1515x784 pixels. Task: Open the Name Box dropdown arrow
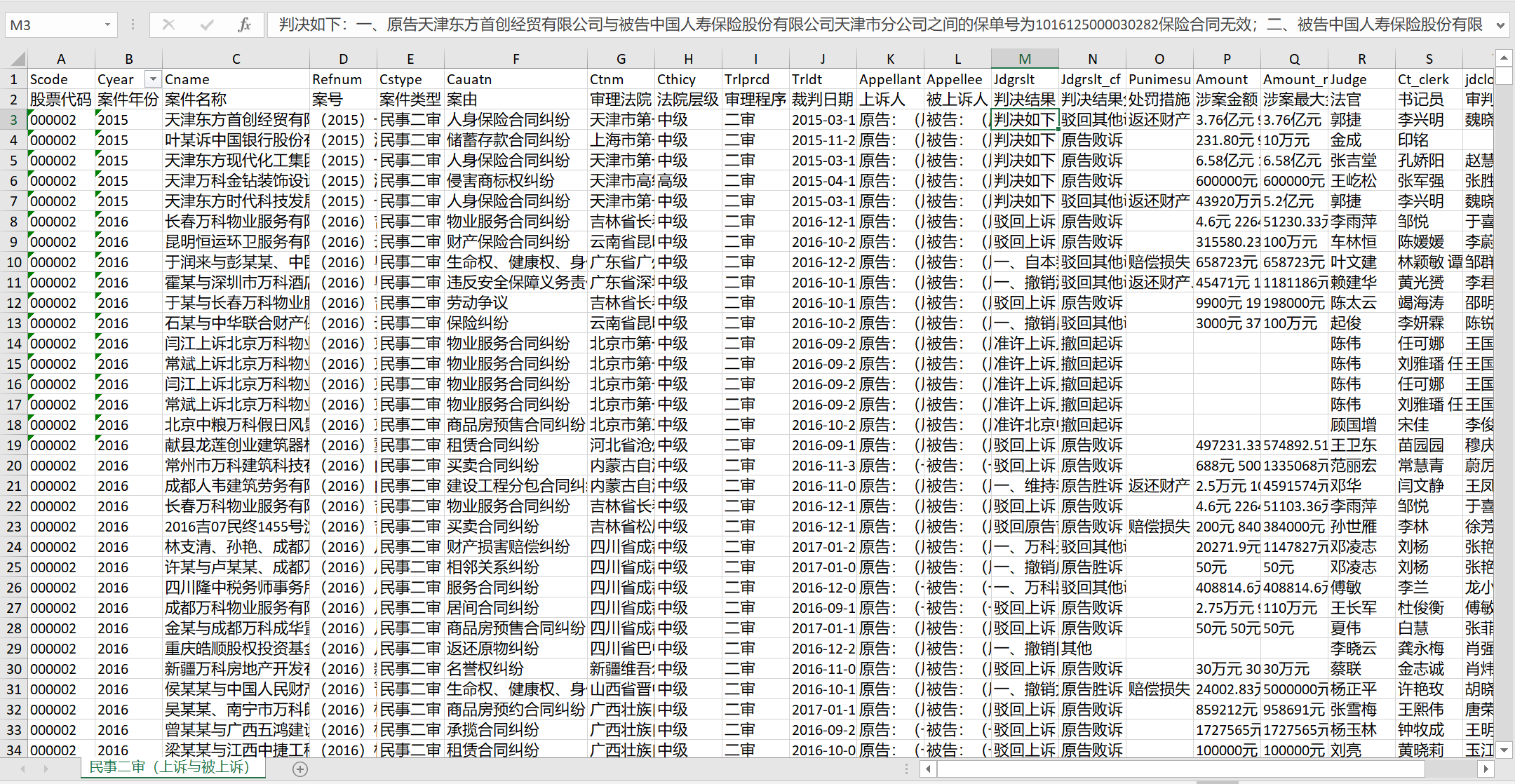coord(107,25)
